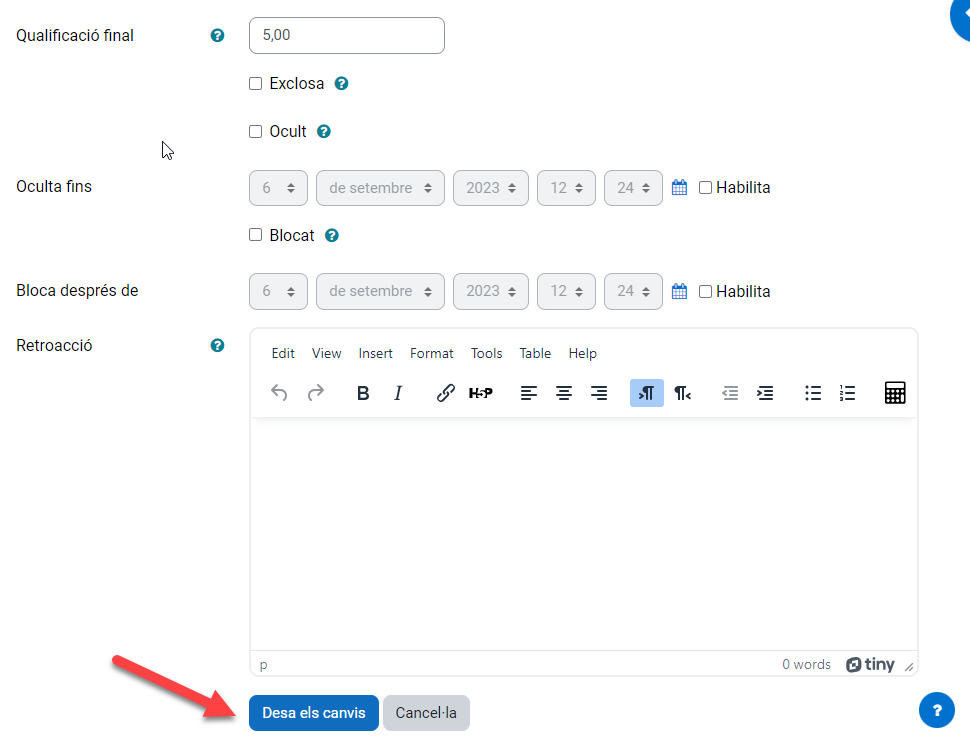Insert a numbered list
Image resolution: width=970 pixels, height=744 pixels.
(x=848, y=393)
